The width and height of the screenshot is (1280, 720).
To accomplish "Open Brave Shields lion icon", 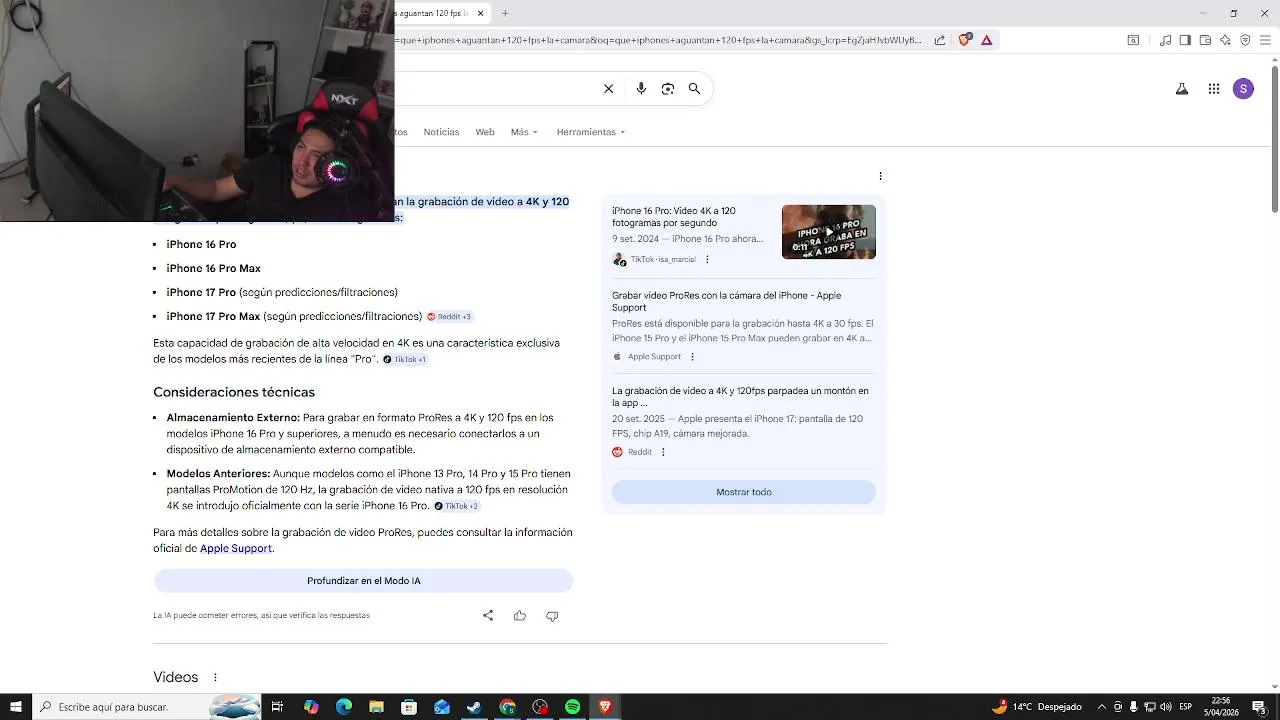I will click(x=965, y=40).
